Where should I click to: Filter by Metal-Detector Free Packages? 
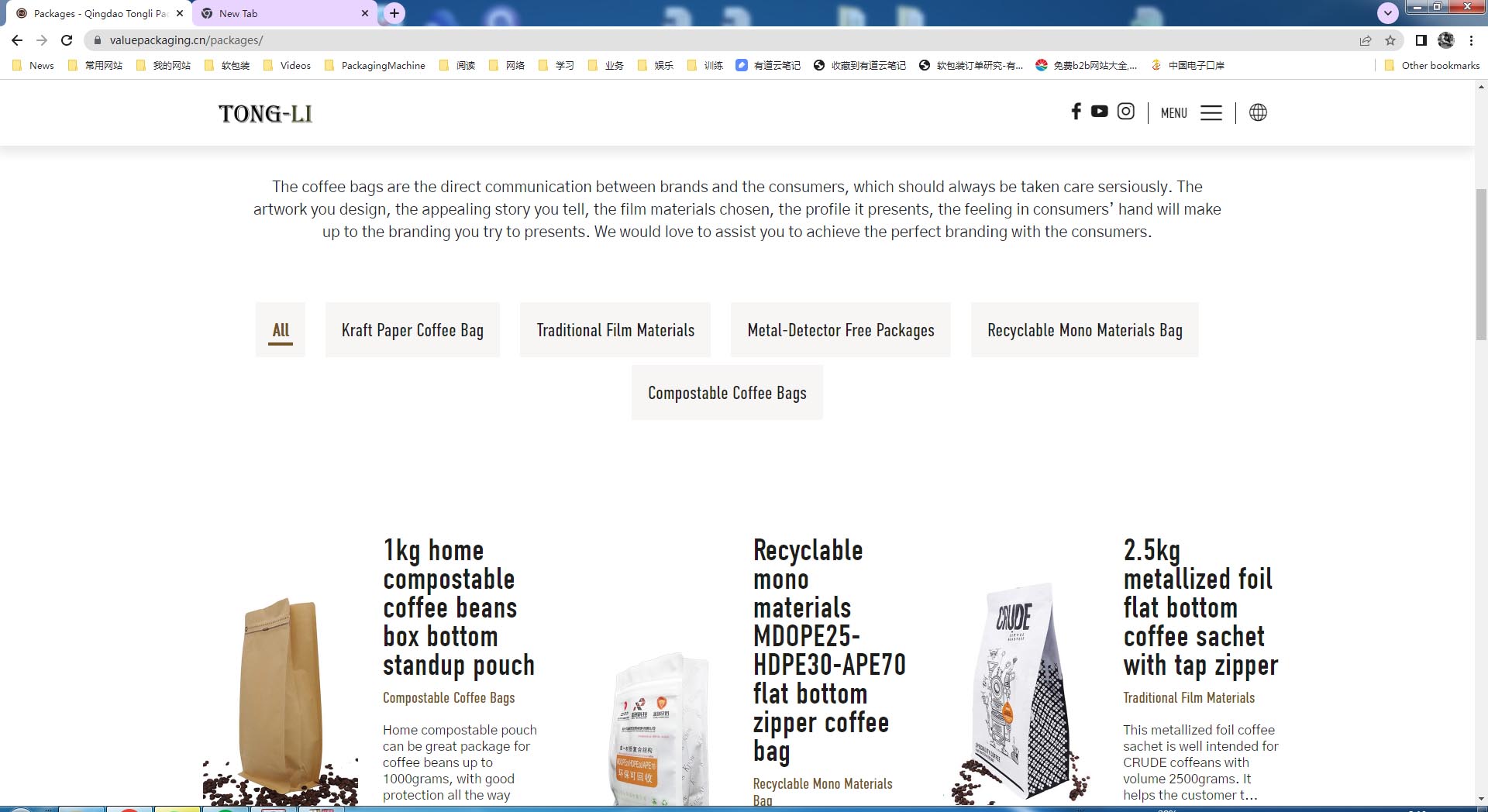(841, 330)
